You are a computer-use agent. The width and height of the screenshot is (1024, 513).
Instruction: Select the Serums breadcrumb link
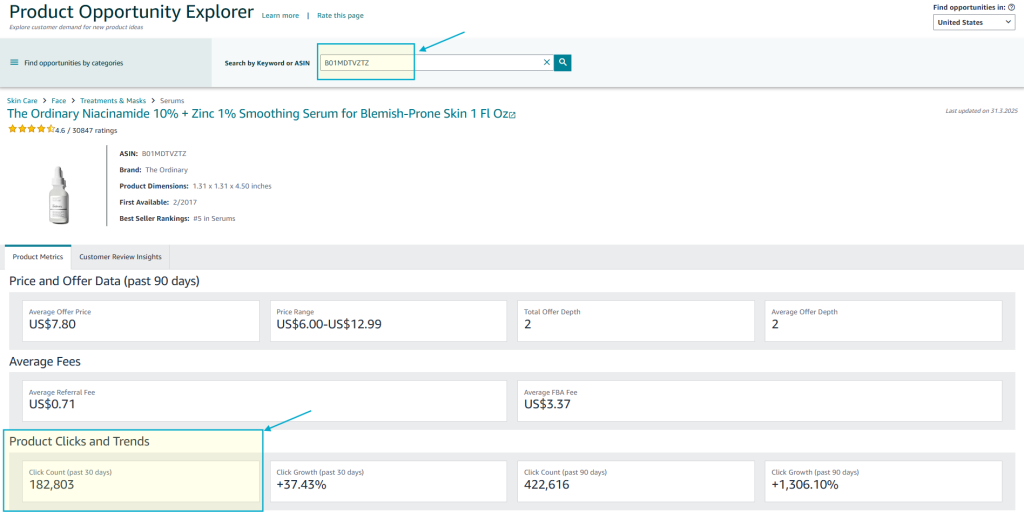click(x=172, y=101)
